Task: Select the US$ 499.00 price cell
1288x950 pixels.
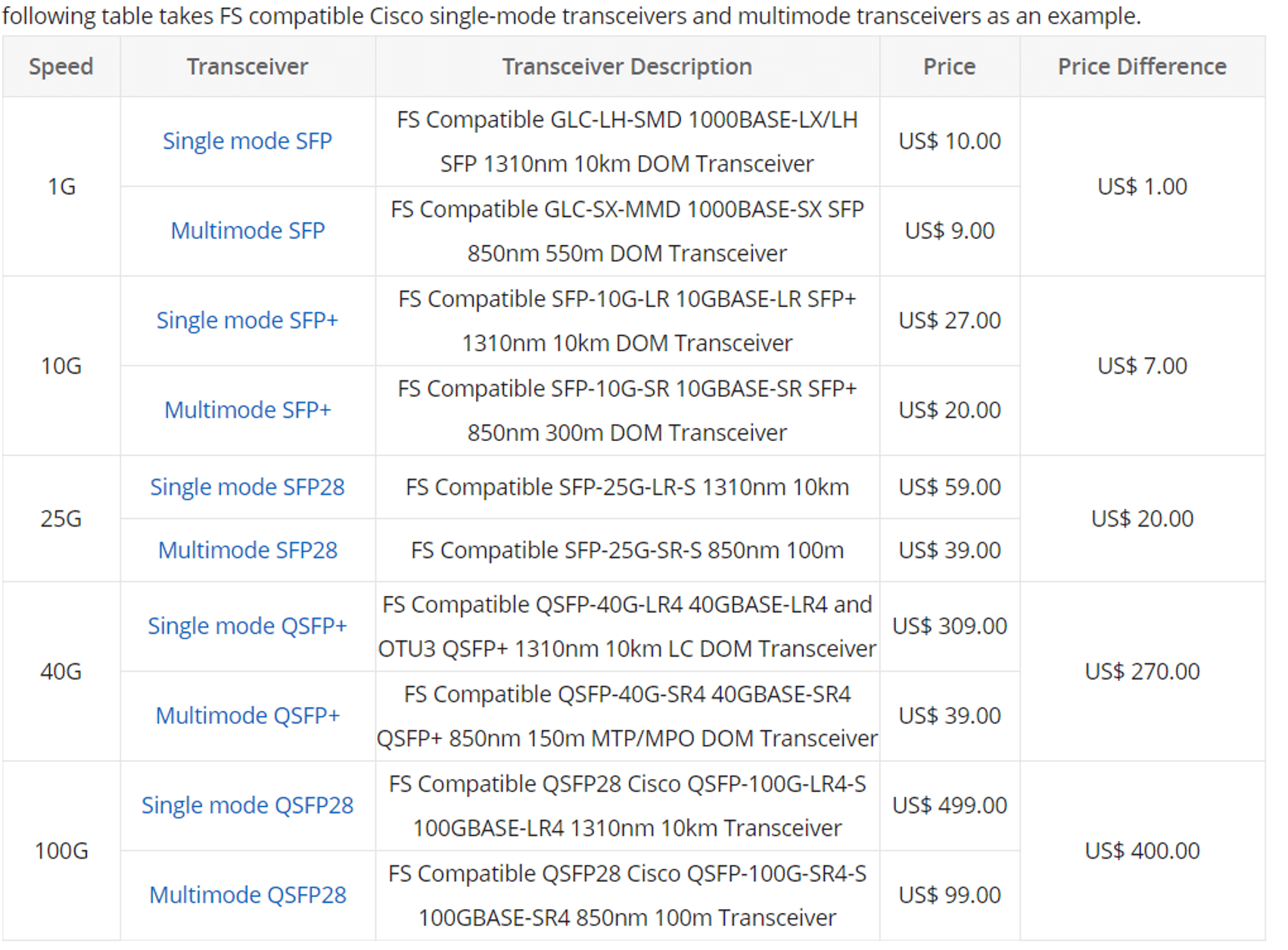Action: coord(949,806)
